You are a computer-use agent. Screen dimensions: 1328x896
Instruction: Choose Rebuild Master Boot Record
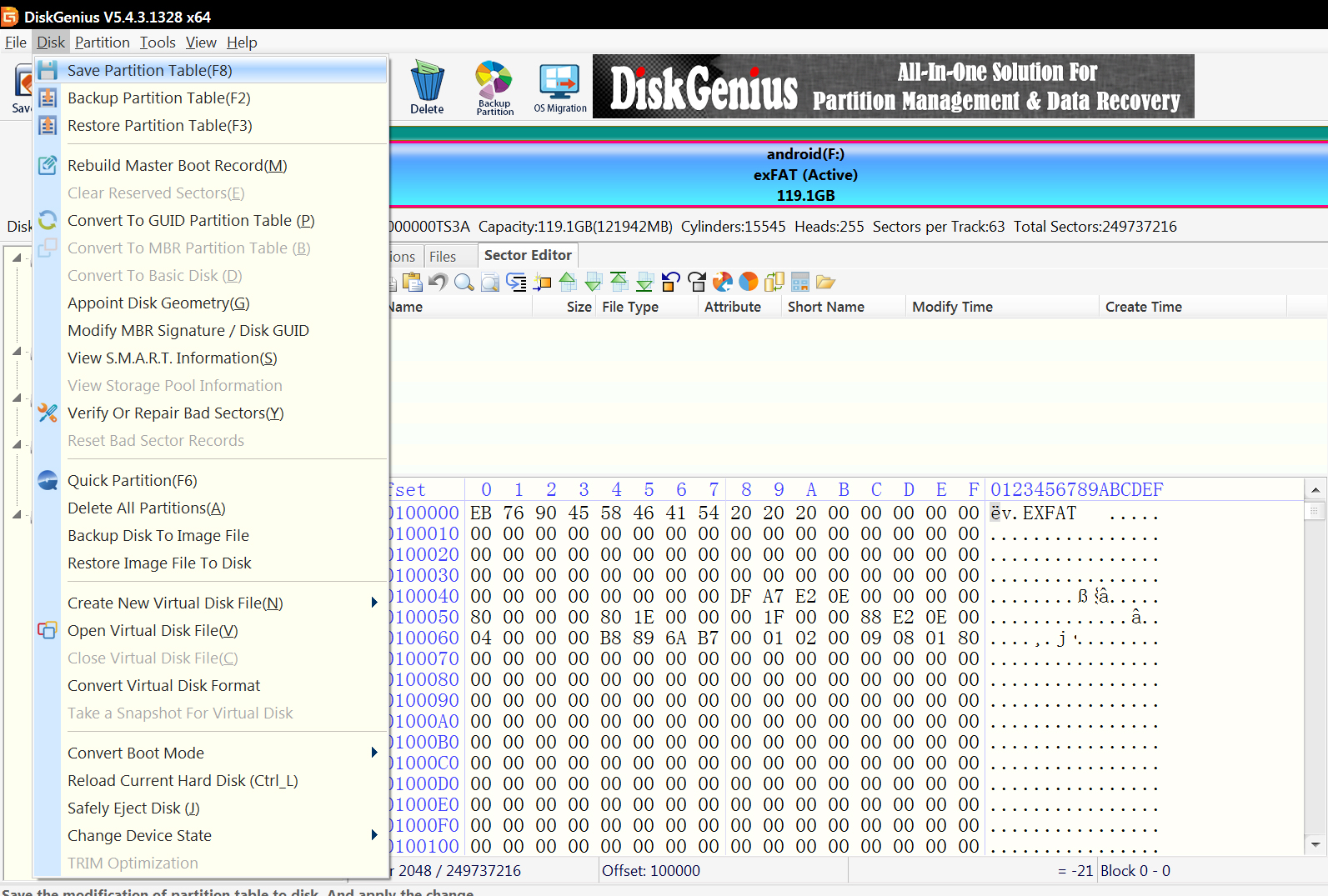pyautogui.click(x=211, y=166)
